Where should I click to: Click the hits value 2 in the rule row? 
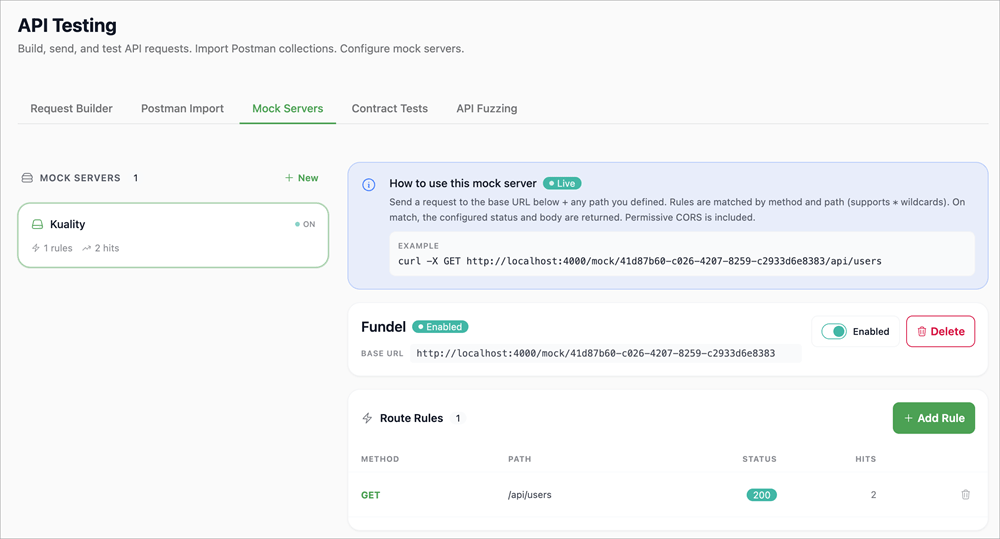click(874, 495)
